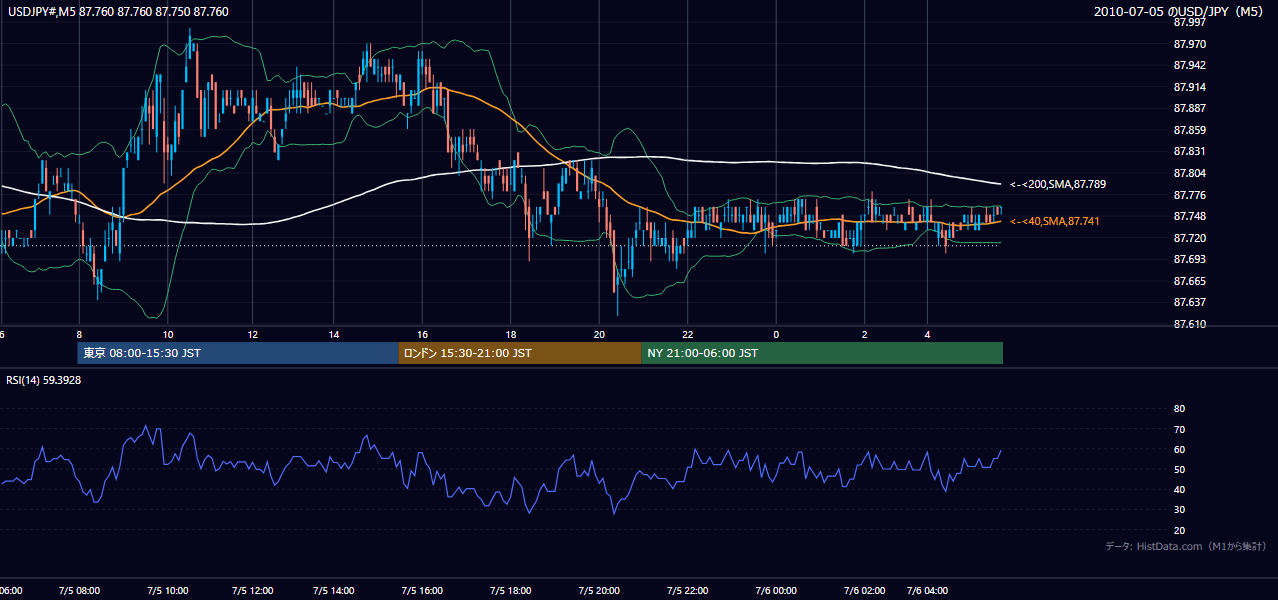Click the 200 SMA 87.789 label
This screenshot has height=600, width=1278.
pyautogui.click(x=1058, y=184)
